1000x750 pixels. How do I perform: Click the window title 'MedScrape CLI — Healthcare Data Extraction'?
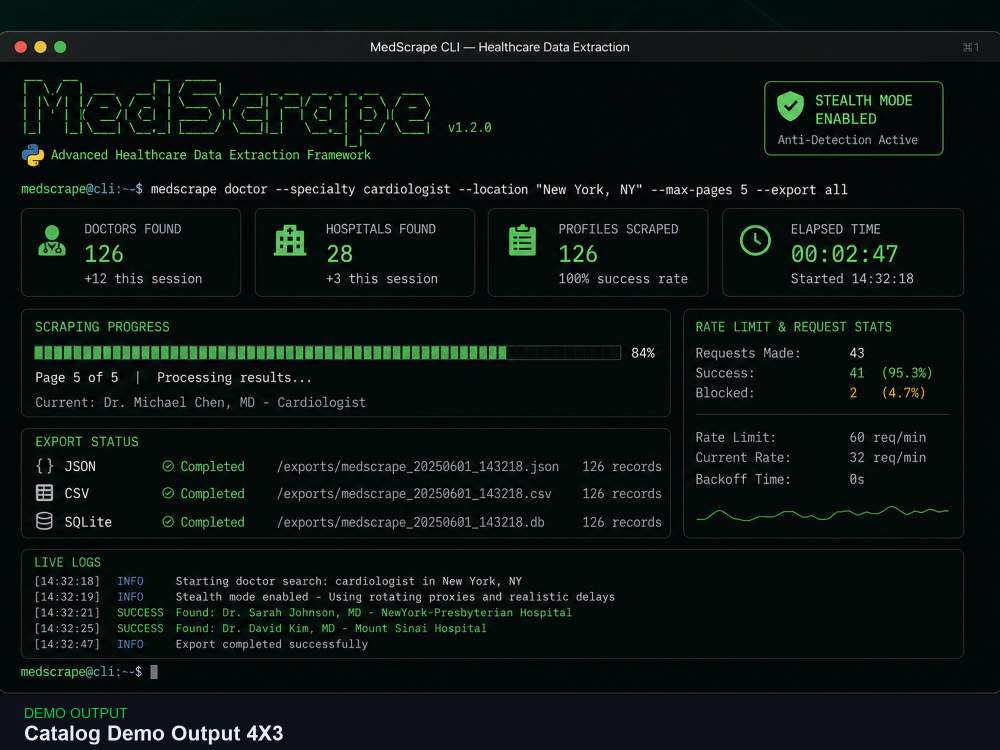[x=499, y=47]
